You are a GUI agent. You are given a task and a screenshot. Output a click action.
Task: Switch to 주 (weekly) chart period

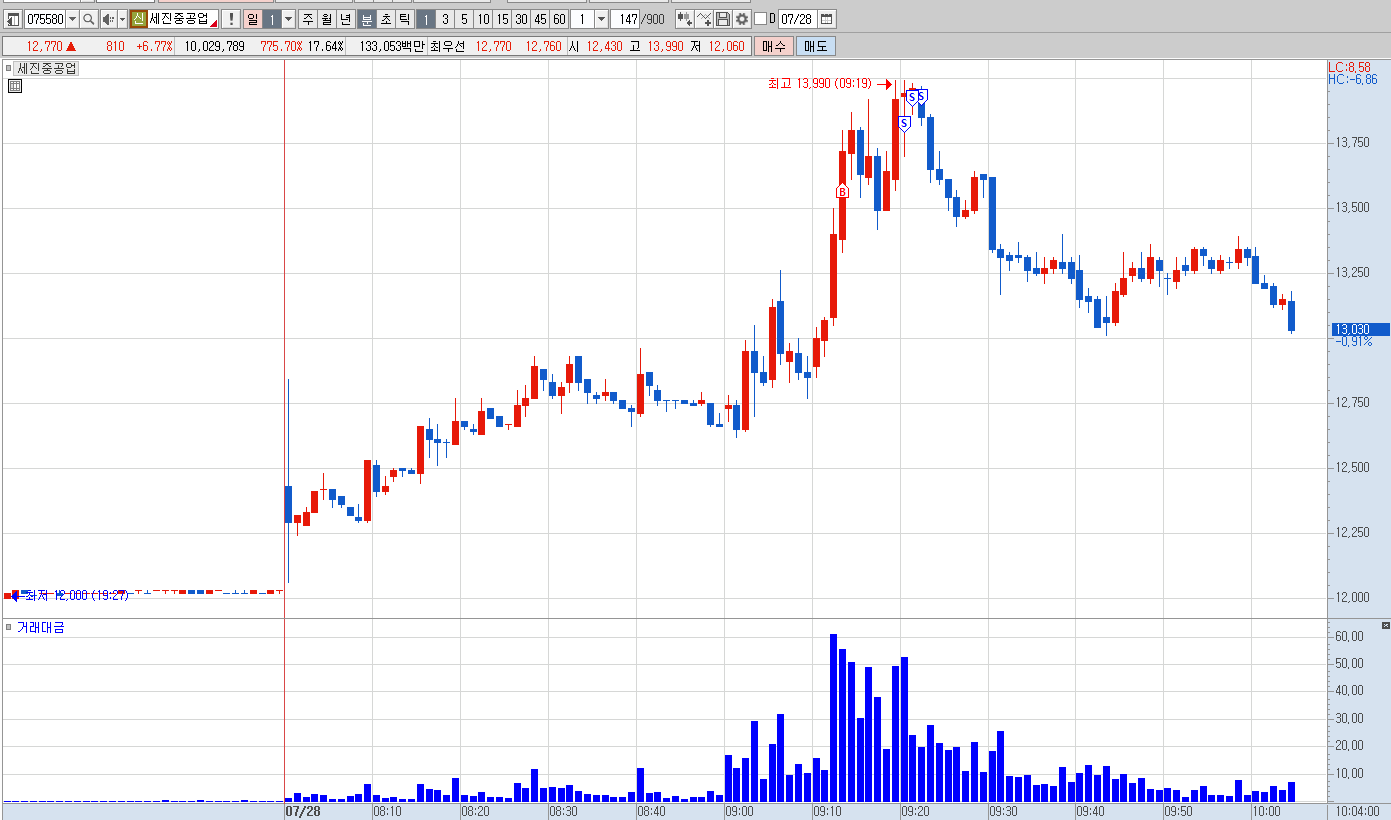click(308, 19)
